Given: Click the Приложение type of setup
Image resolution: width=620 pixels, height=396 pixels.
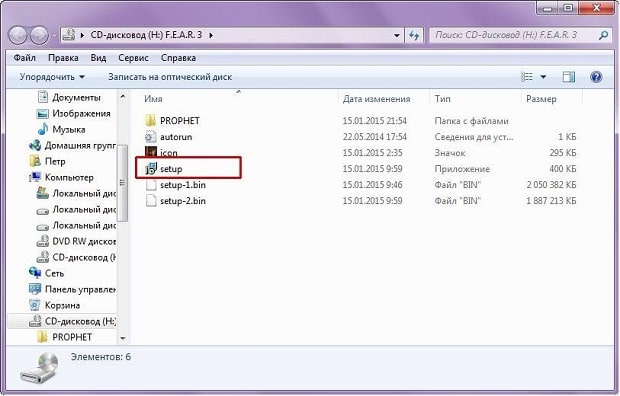Looking at the screenshot, I should pos(462,169).
